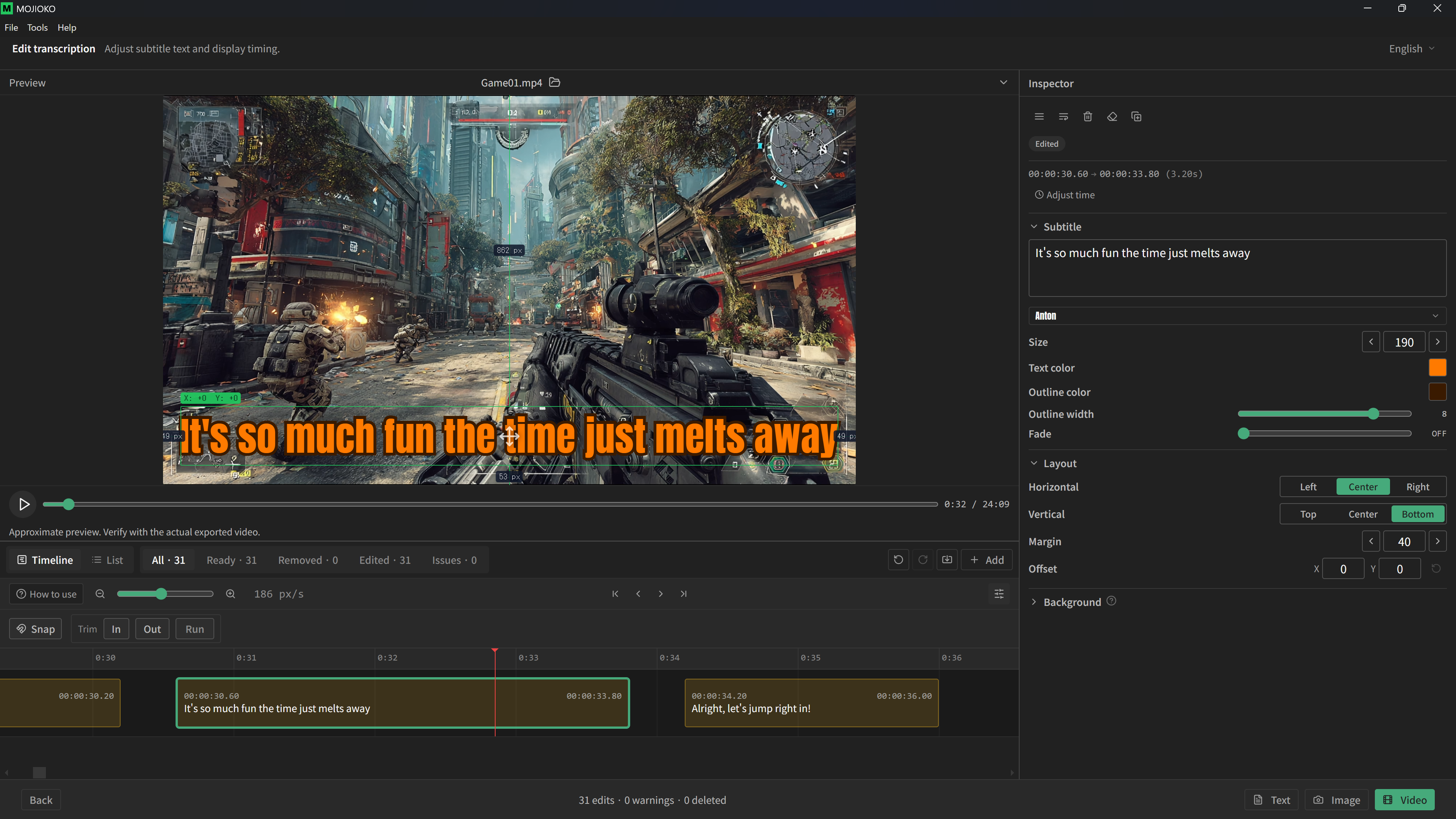1456x819 pixels.
Task: Open the folder icon next to Game01.mp4
Action: [x=554, y=83]
